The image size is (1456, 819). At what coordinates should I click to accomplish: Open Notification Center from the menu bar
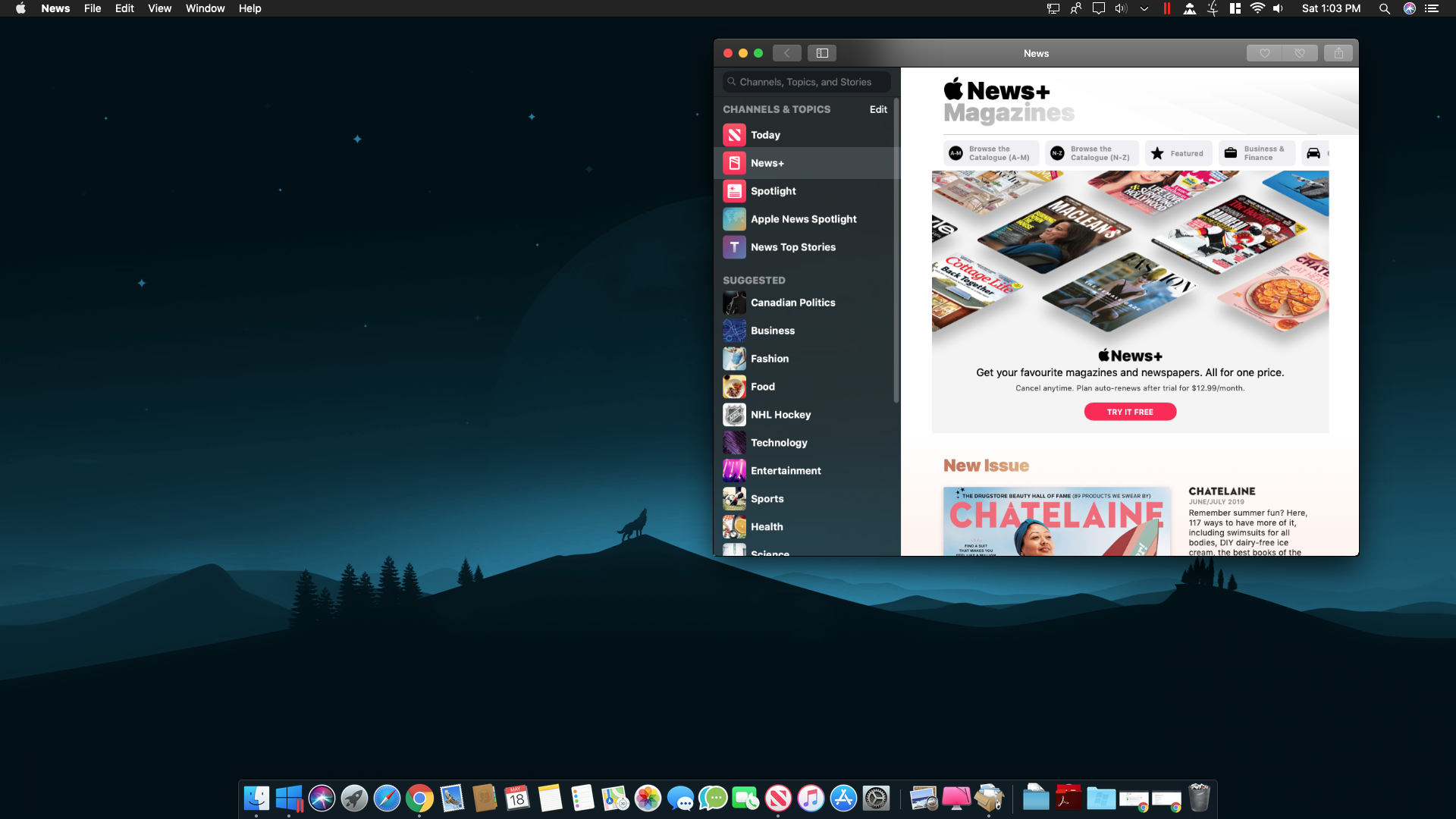tap(1432, 8)
